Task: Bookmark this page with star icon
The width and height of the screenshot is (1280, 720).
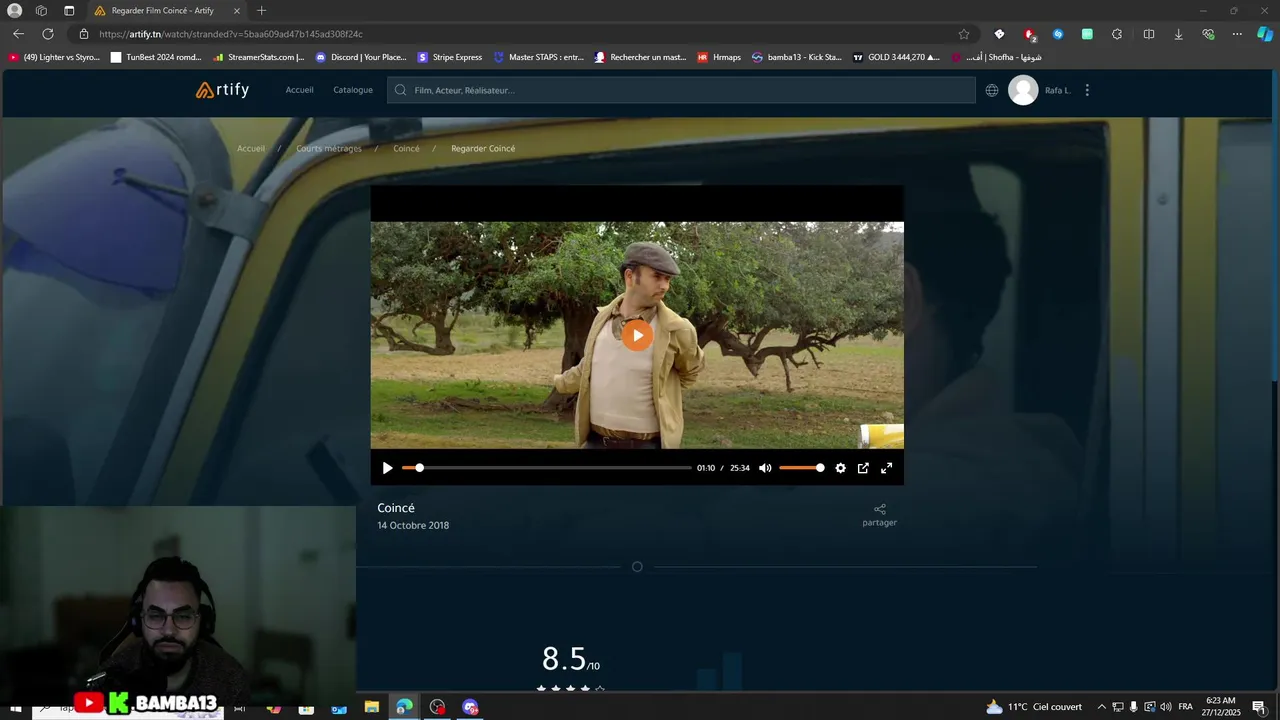Action: click(964, 34)
